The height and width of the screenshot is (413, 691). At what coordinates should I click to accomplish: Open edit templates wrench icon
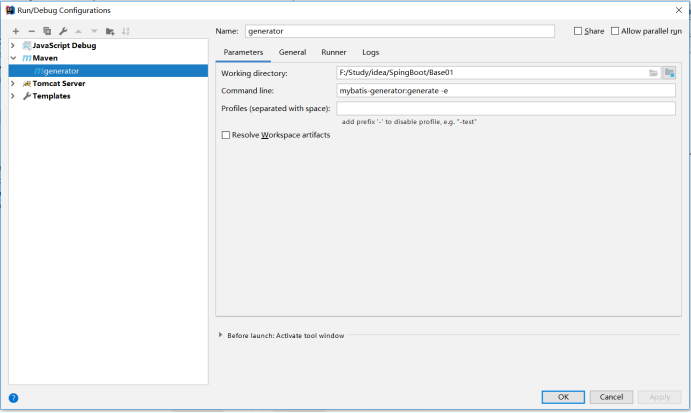point(63,31)
